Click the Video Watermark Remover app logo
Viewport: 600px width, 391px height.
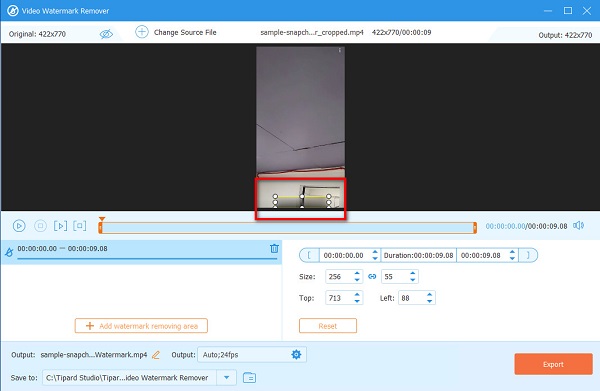tap(13, 11)
